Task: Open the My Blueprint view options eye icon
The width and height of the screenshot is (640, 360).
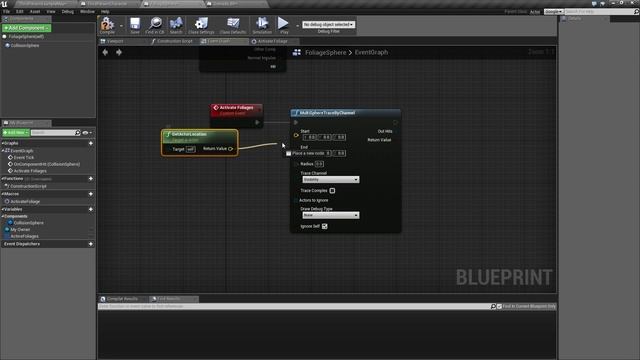Action: pos(85,133)
